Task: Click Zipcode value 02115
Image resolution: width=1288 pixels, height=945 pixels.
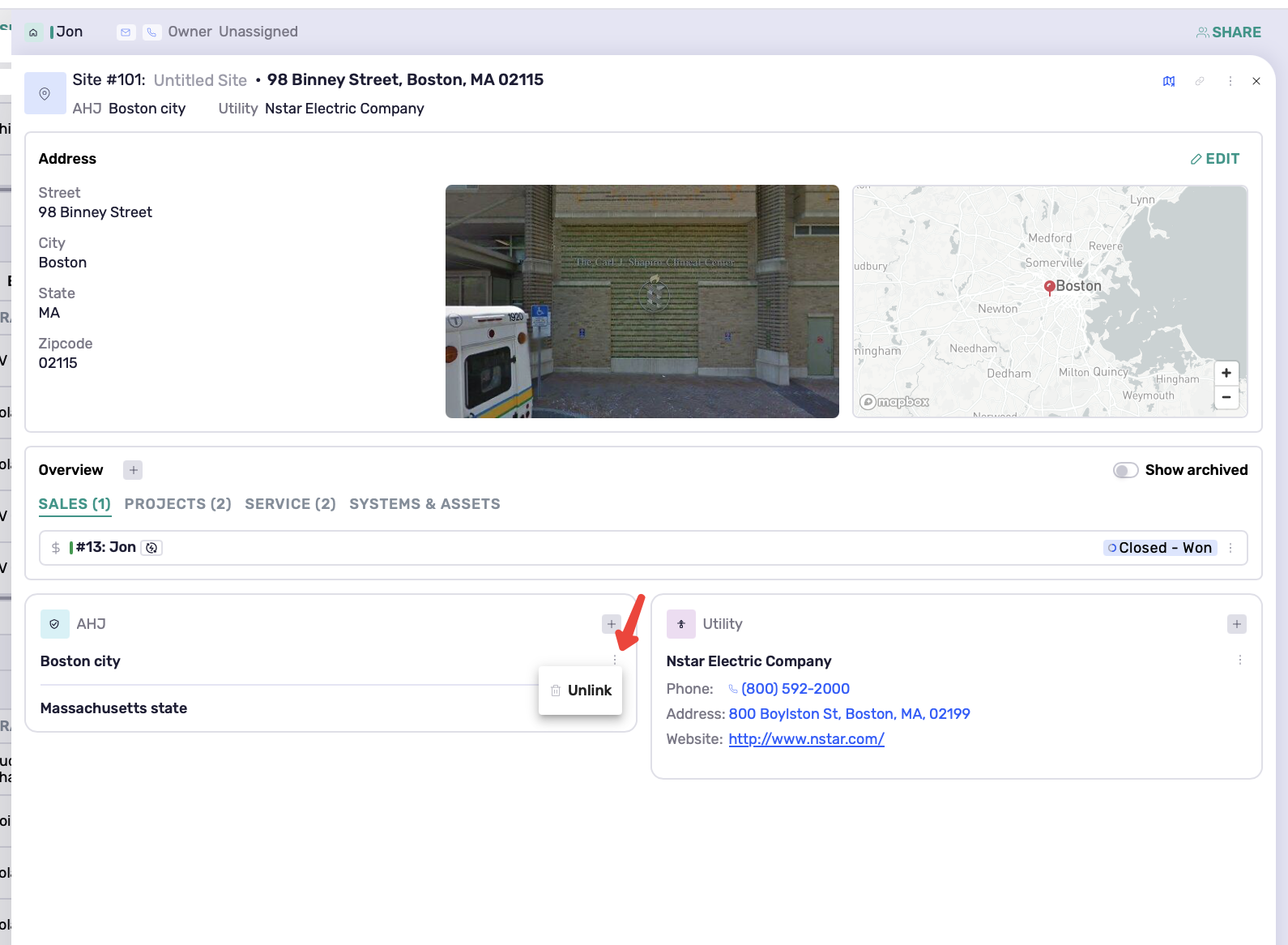Action: 58,363
